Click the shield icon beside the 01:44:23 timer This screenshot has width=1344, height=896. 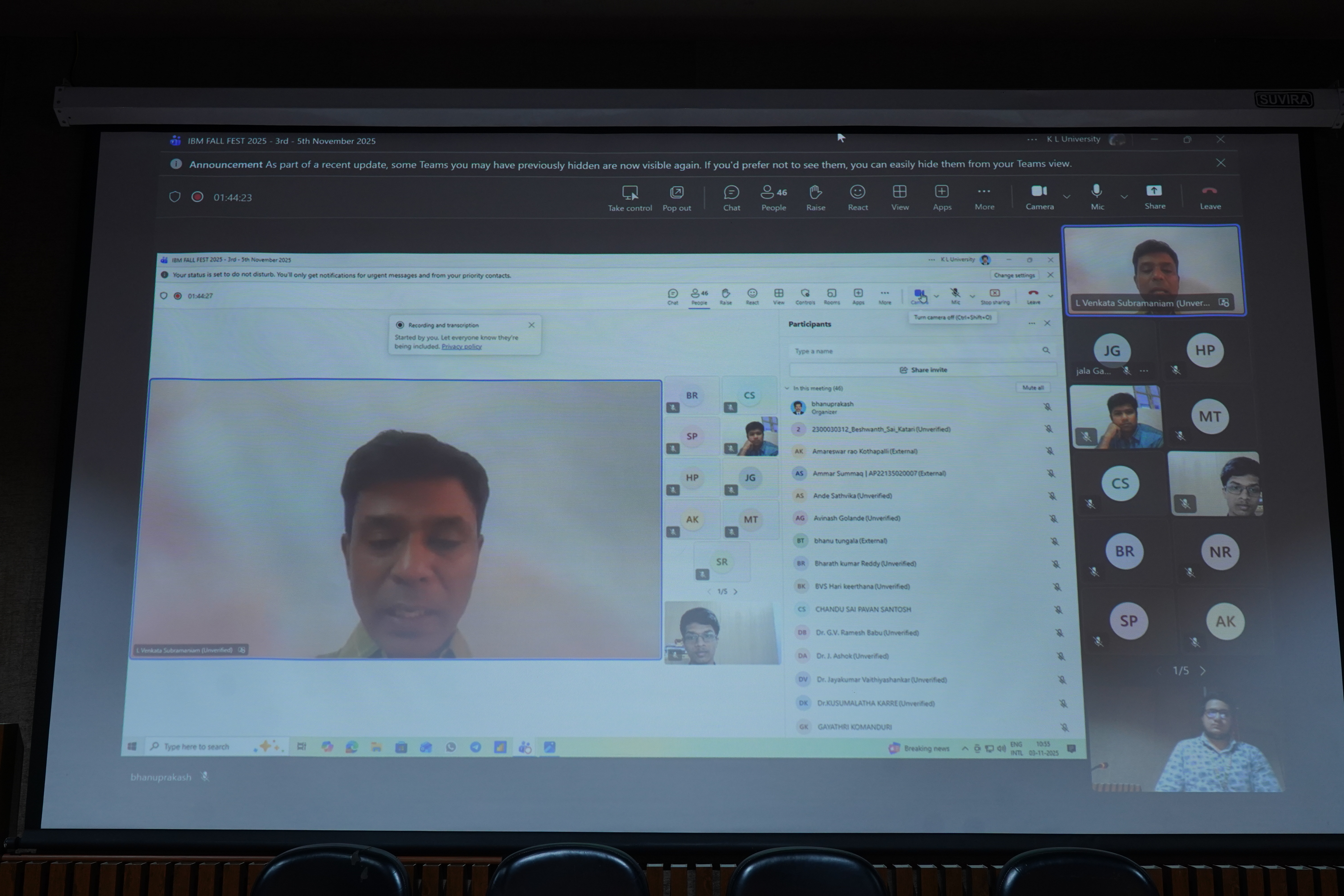[175, 197]
